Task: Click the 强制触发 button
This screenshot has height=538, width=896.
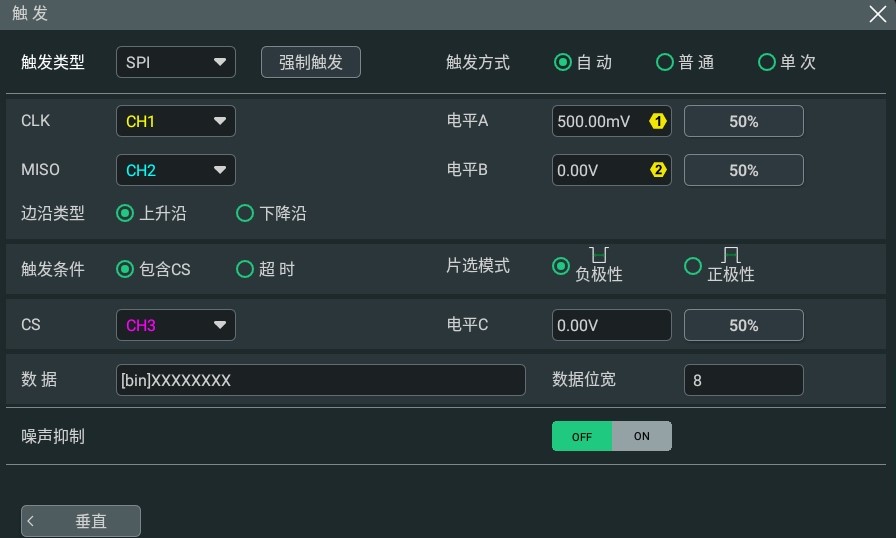Action: coord(311,62)
